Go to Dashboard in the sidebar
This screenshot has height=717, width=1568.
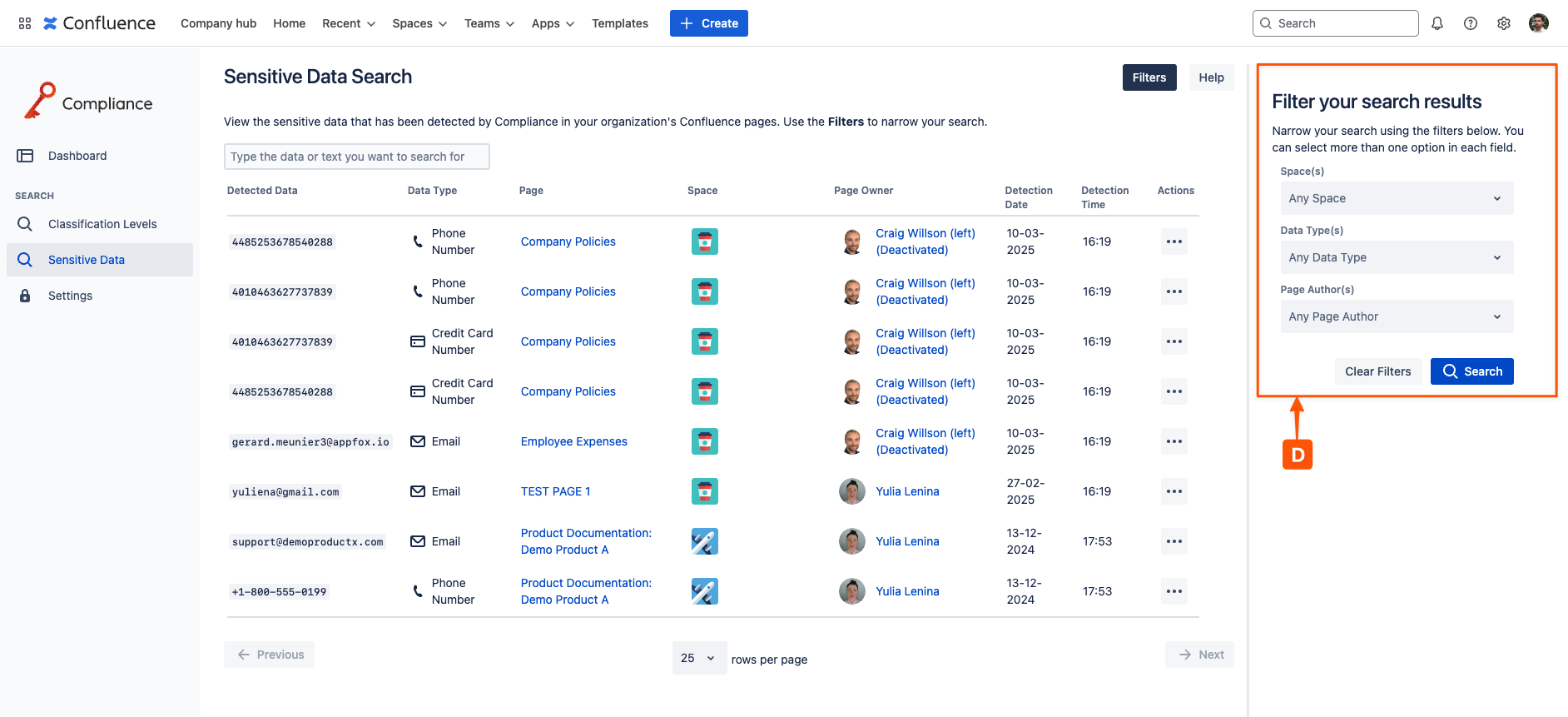(77, 156)
